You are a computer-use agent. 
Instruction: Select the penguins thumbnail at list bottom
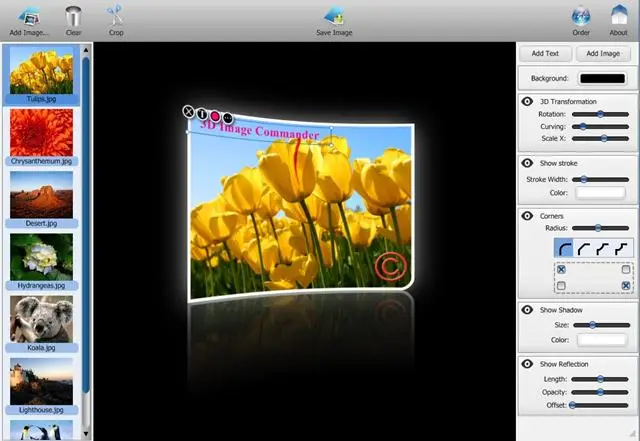click(41, 430)
